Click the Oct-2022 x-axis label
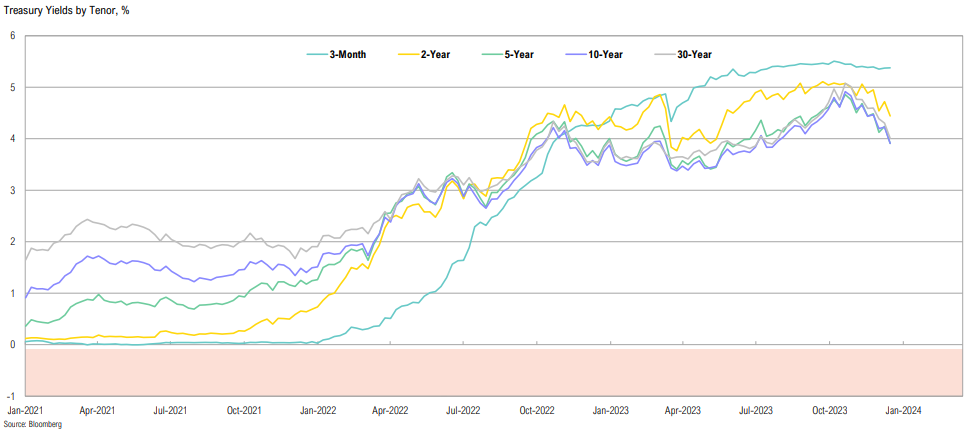Screen dimensions: 970x431 coord(537,410)
